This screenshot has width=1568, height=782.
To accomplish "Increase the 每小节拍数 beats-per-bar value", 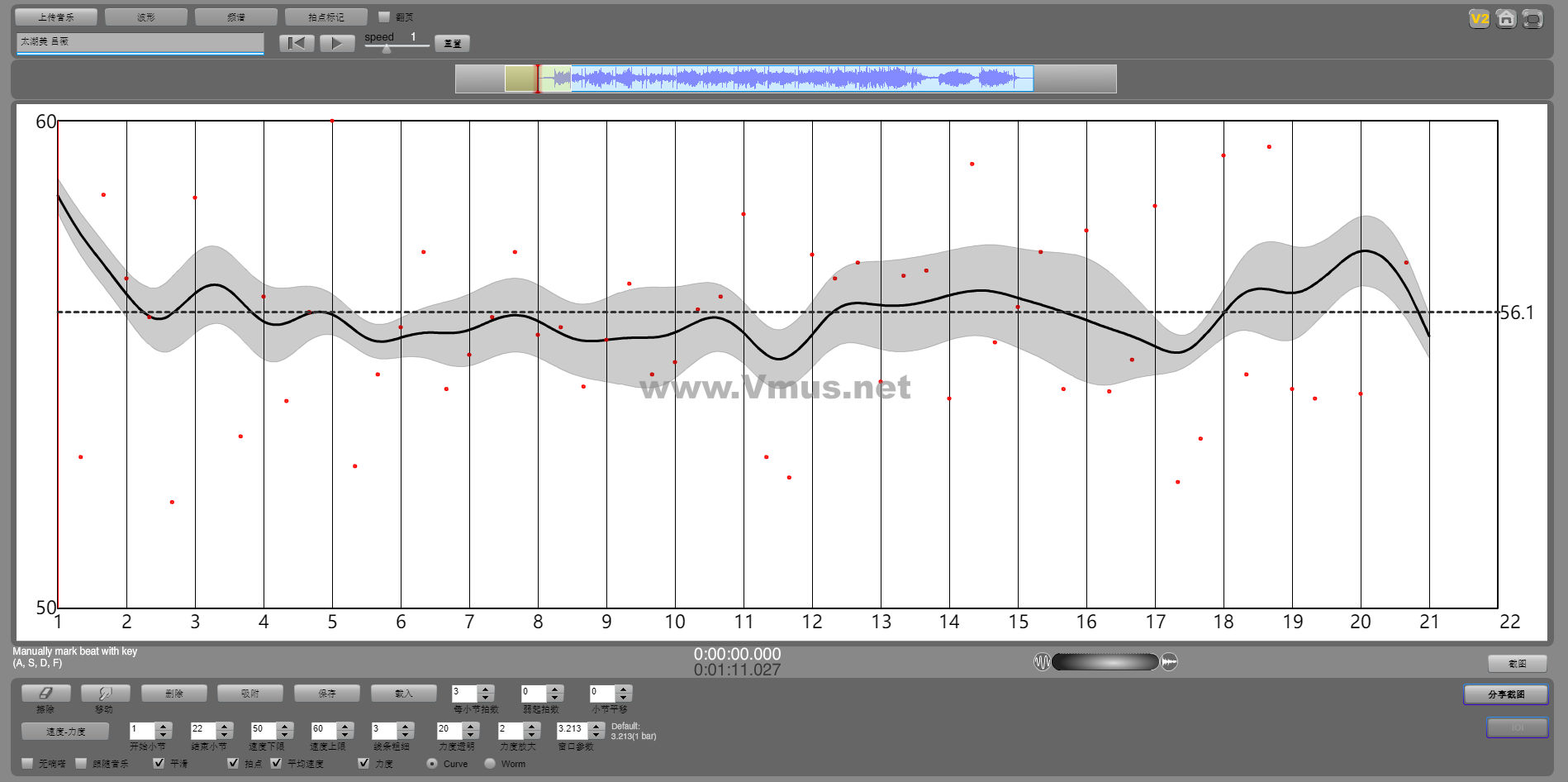I will pos(487,689).
